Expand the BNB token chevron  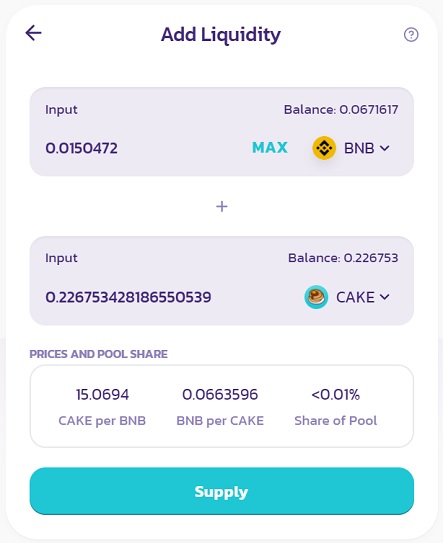(x=384, y=148)
